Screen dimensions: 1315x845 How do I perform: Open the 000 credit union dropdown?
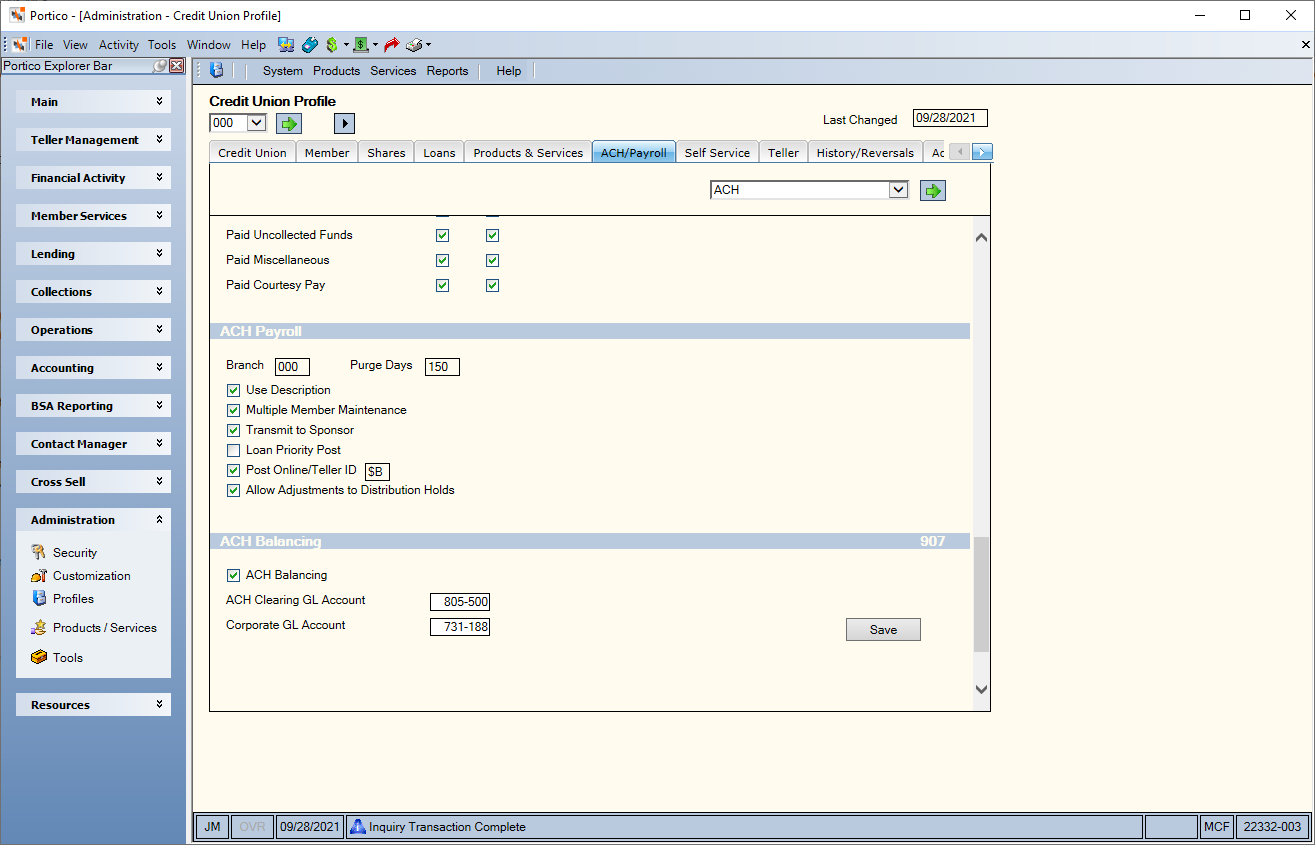coord(238,123)
